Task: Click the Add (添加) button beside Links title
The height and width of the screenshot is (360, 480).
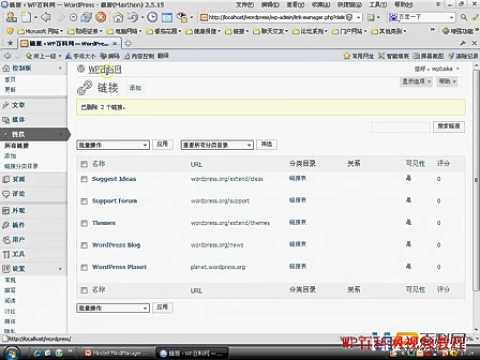Action: pos(135,88)
